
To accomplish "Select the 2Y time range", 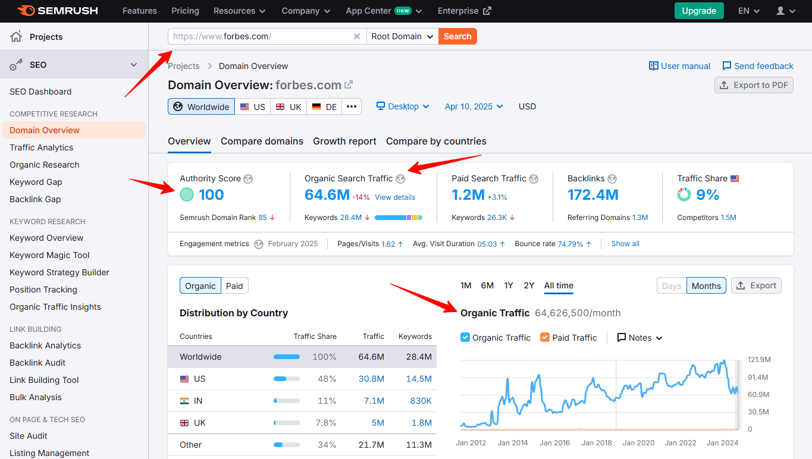I will point(528,285).
